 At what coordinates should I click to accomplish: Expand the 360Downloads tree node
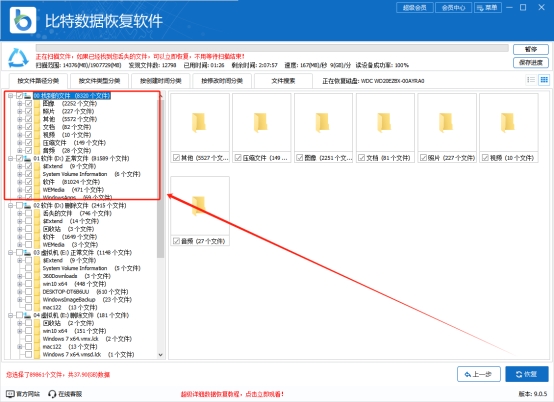click(20, 276)
